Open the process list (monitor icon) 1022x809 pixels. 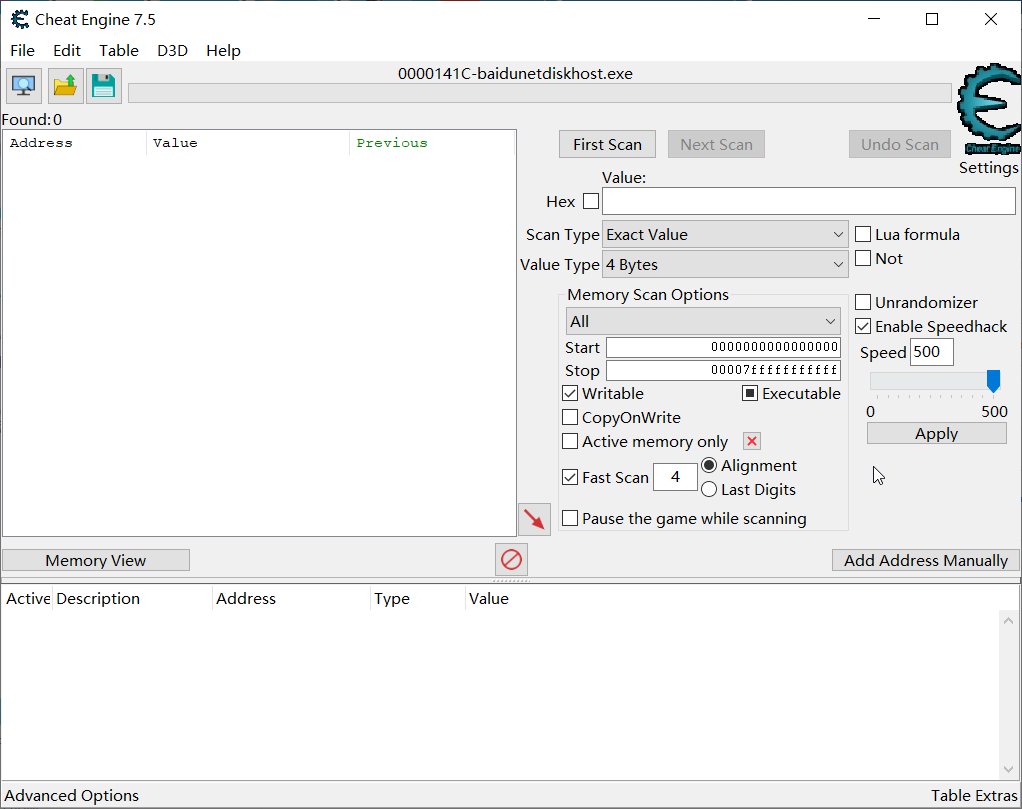(24, 86)
